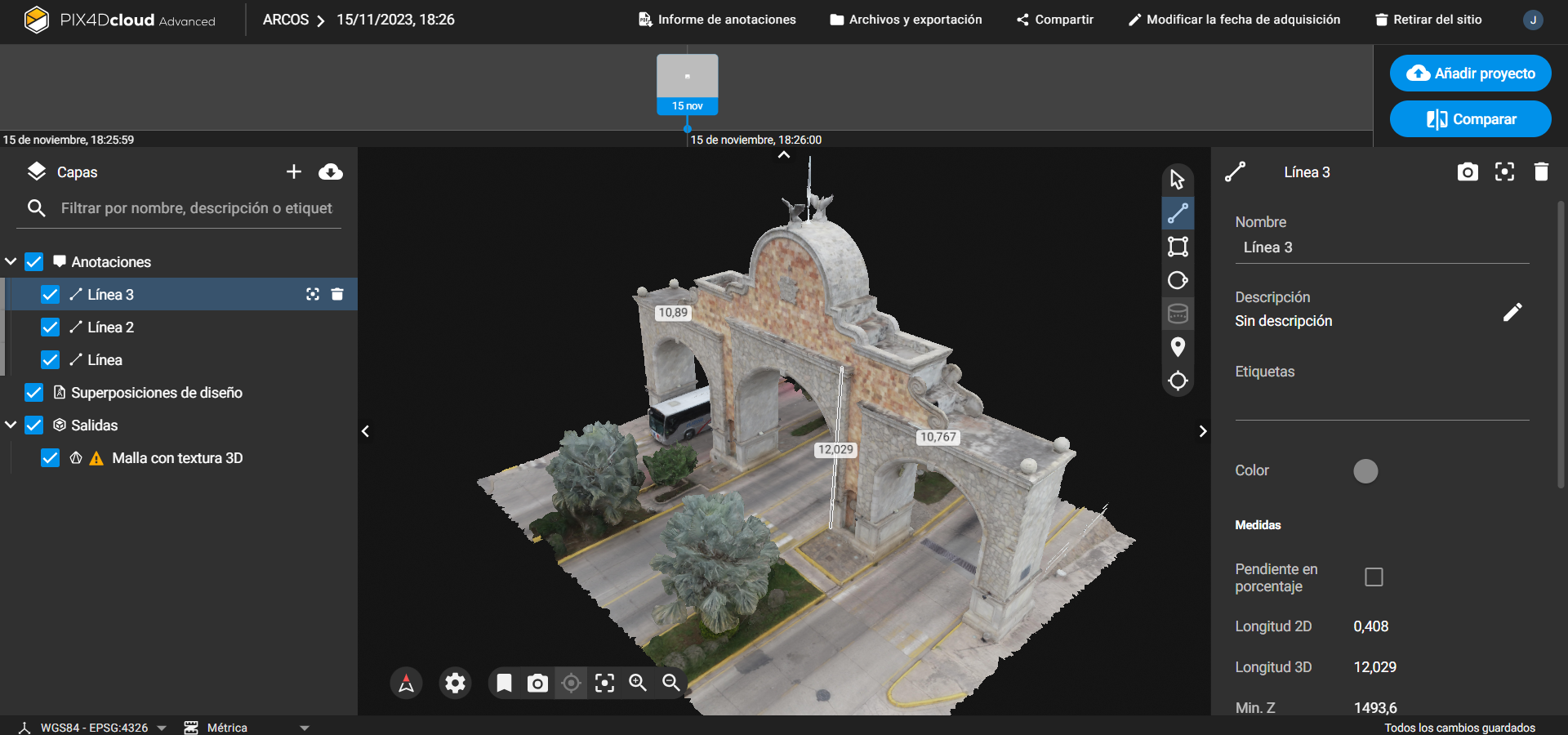The height and width of the screenshot is (735, 1568).
Task: Hide the Malla con textura 3D layer
Action: [x=50, y=458]
